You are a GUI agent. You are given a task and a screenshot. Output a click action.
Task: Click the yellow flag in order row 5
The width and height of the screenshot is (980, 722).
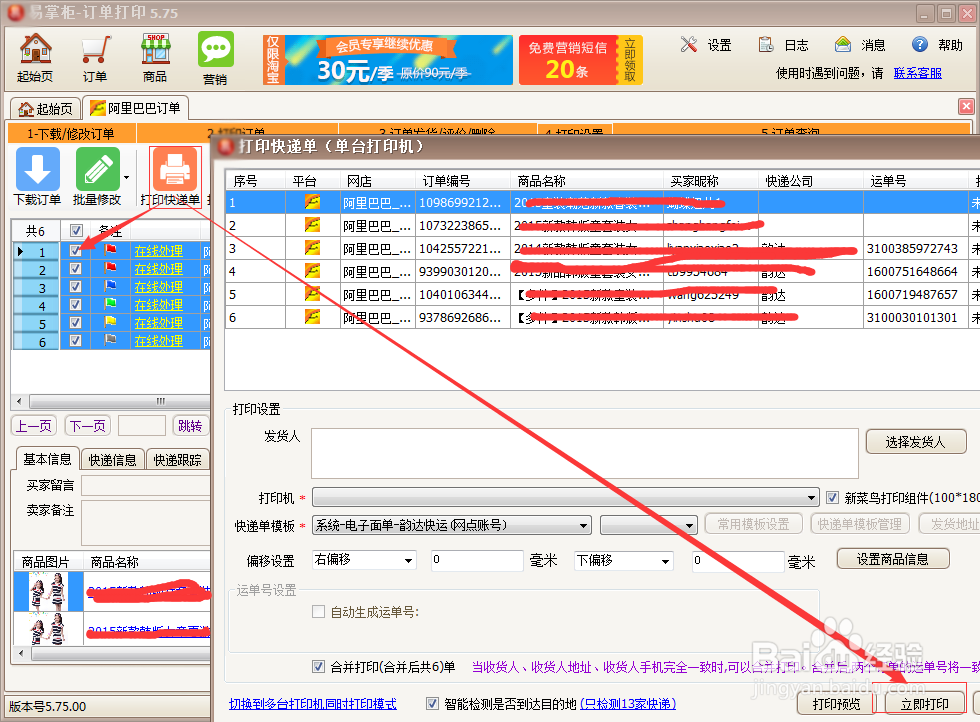pyautogui.click(x=111, y=323)
